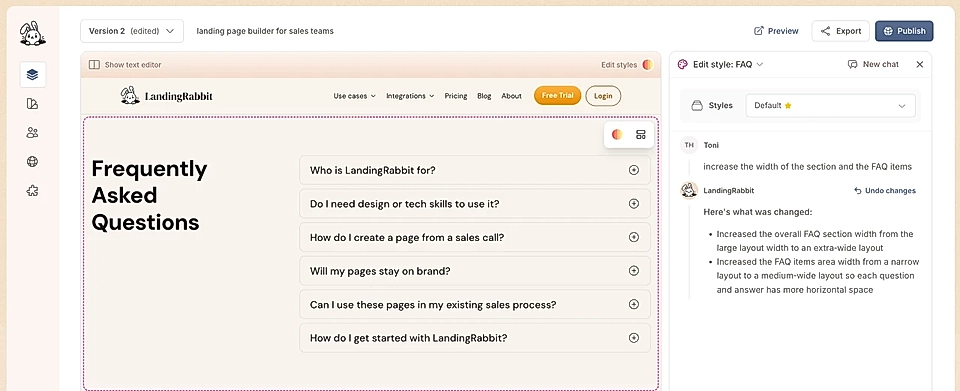The width and height of the screenshot is (960, 391).
Task: Open the page Preview
Action: point(776,31)
